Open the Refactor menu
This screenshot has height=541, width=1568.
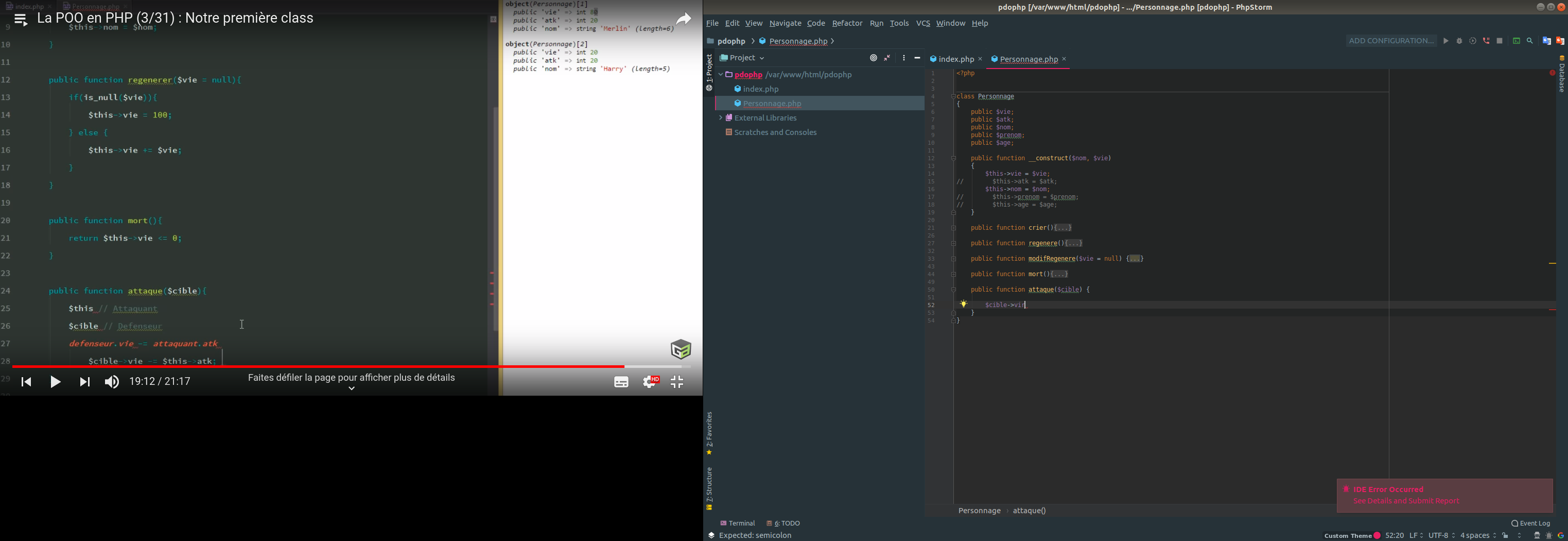pyautogui.click(x=847, y=24)
